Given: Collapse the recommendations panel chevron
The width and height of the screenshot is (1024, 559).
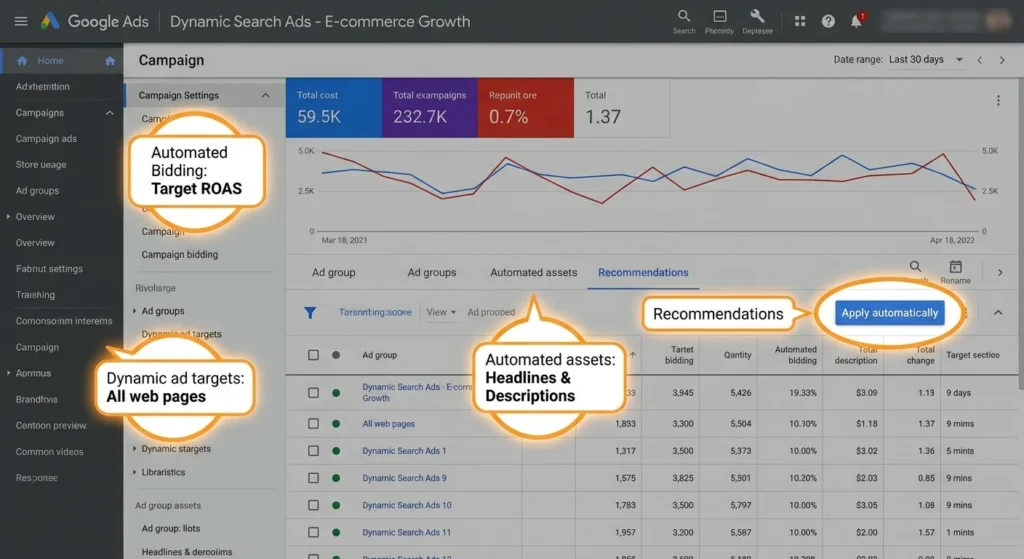Looking at the screenshot, I should (x=998, y=313).
